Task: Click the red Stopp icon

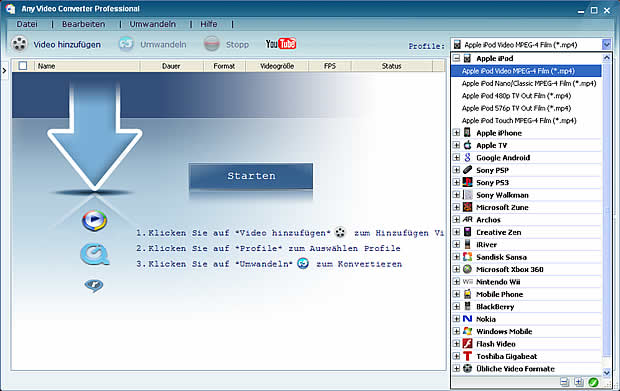Action: pyautogui.click(x=212, y=44)
